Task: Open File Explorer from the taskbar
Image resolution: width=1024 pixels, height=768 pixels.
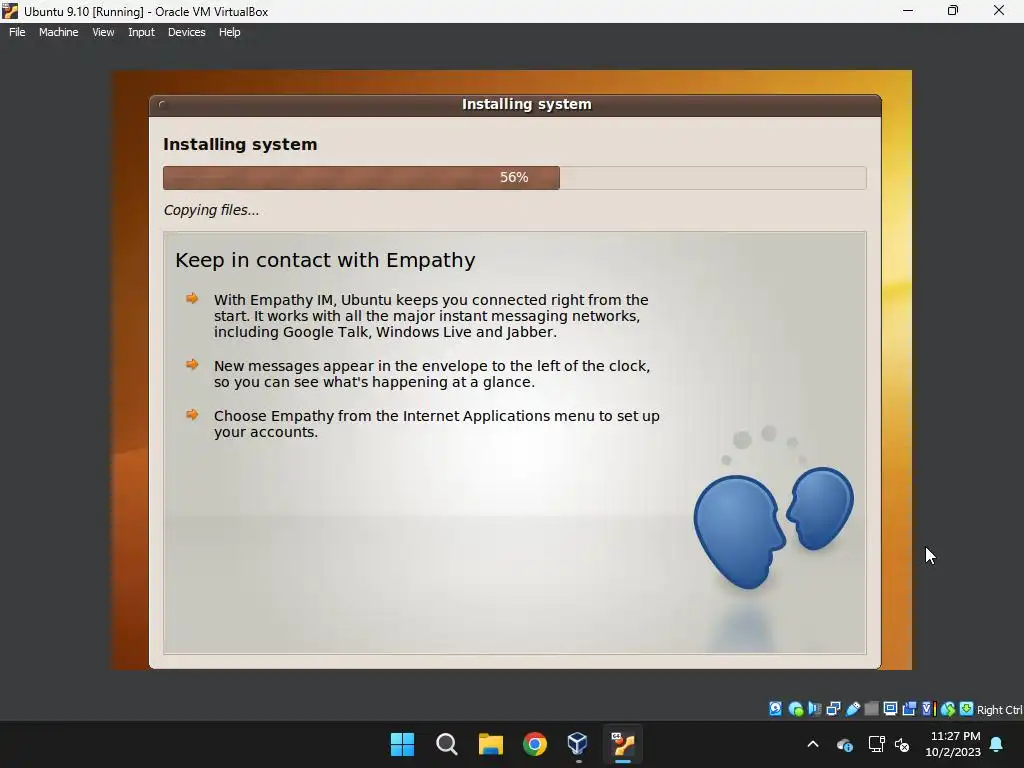Action: pyautogui.click(x=490, y=744)
